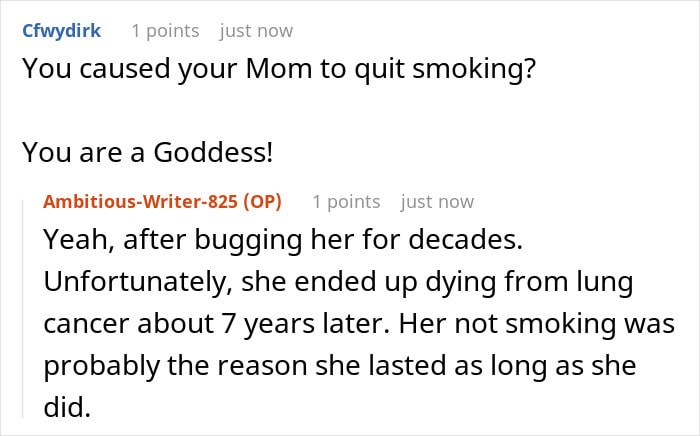Collapse the reply via the vertical thread line
700x436 pixels.
[x=23, y=309]
